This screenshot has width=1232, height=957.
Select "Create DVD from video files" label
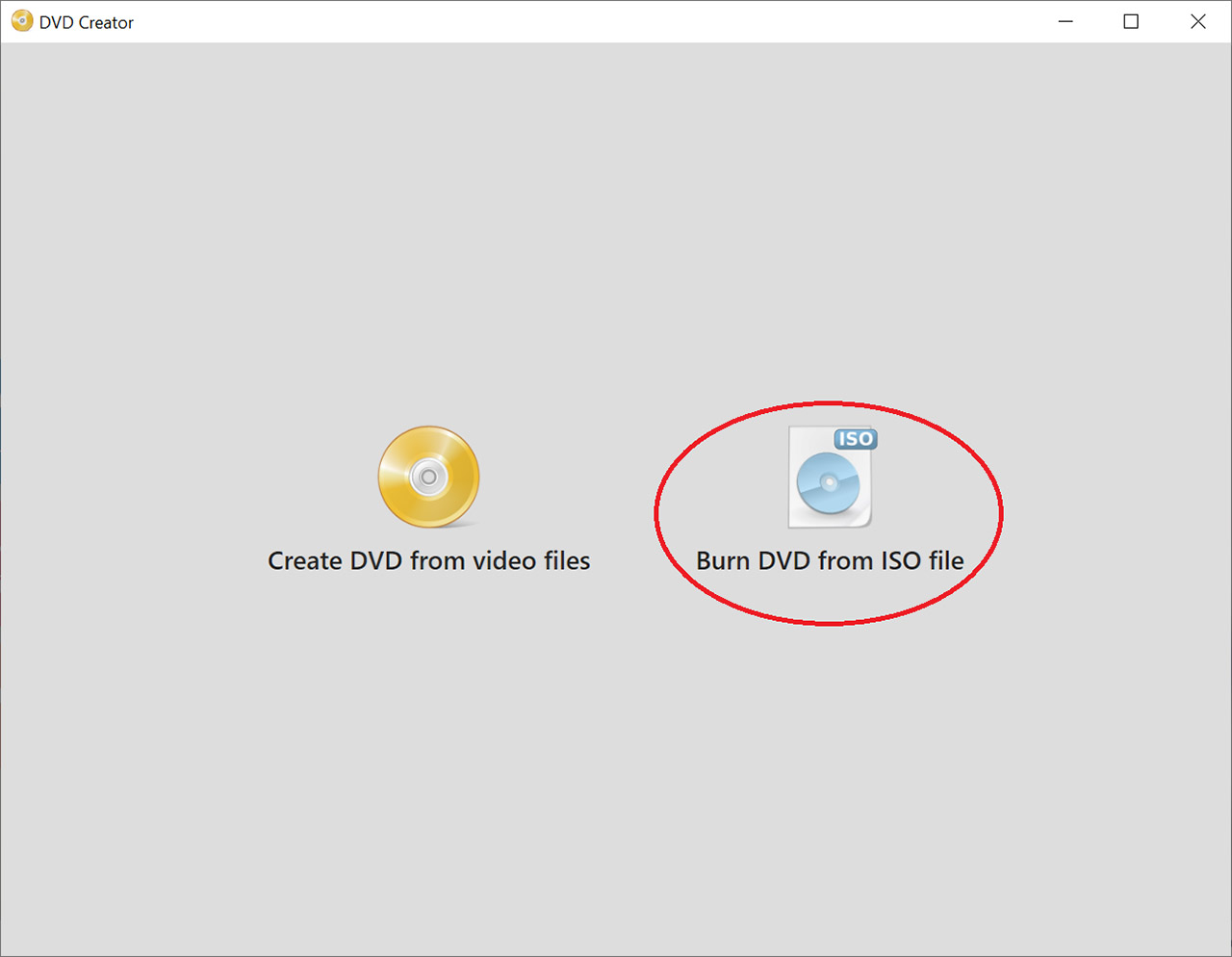428,560
